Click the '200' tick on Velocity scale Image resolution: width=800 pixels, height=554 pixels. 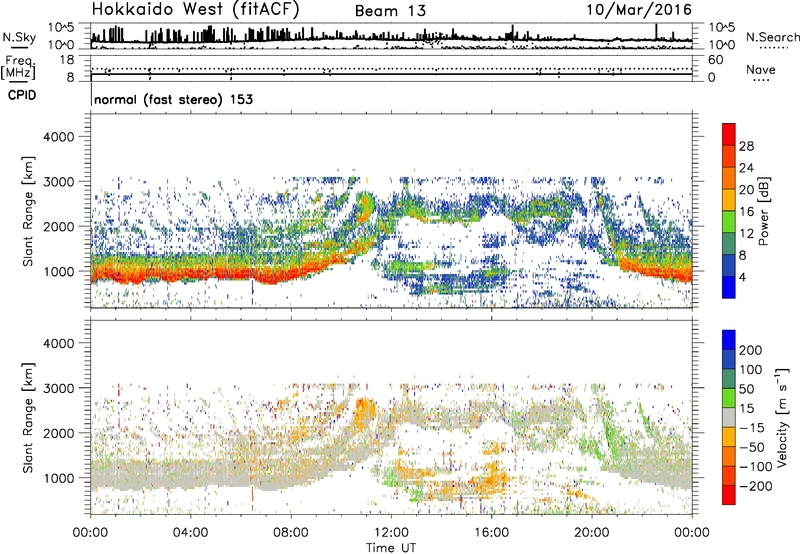(x=751, y=350)
